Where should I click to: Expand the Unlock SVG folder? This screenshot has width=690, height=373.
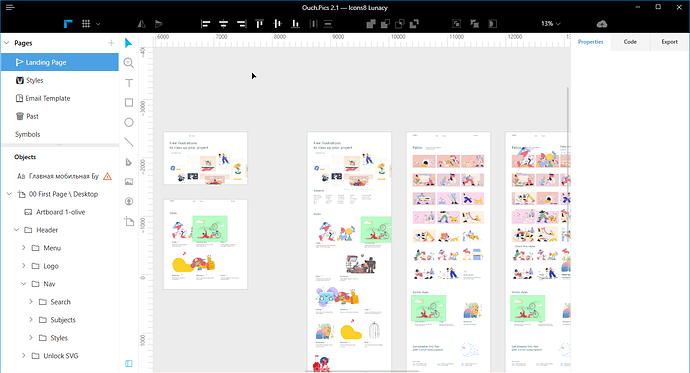[23, 356]
